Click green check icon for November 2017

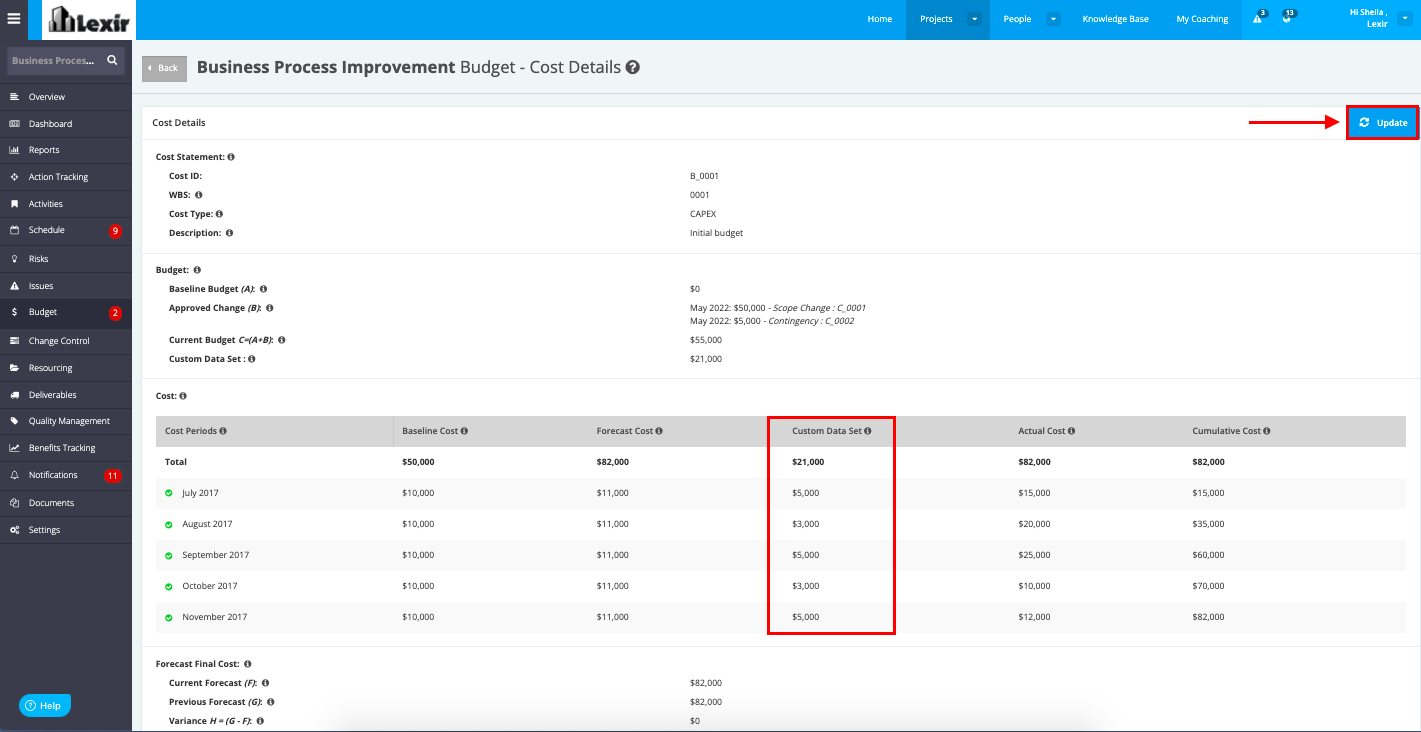[x=169, y=617]
